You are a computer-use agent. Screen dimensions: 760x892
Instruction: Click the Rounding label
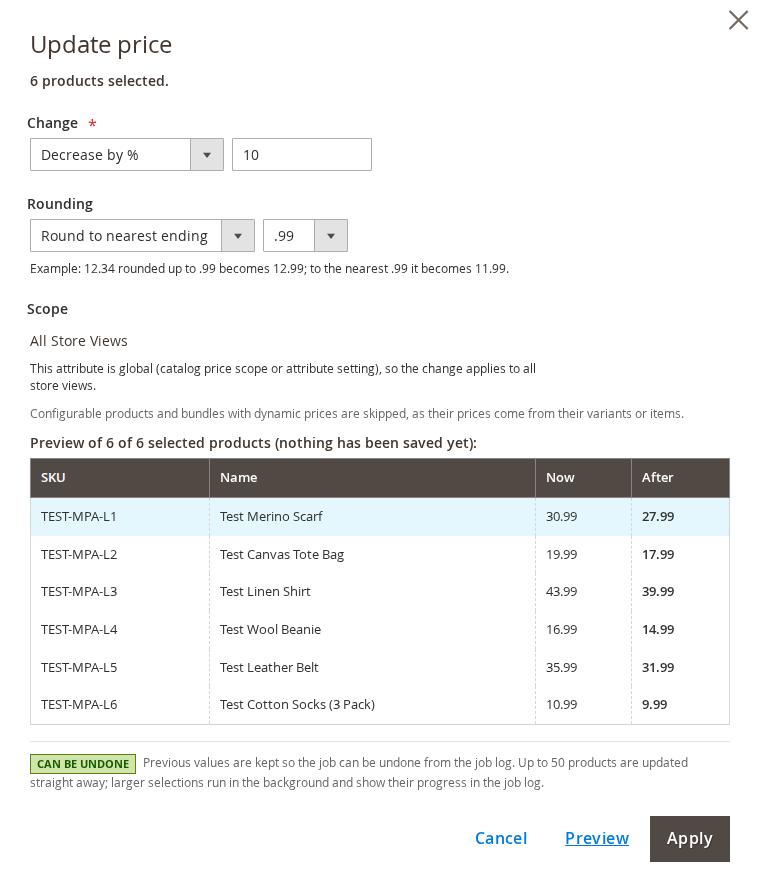click(x=60, y=204)
